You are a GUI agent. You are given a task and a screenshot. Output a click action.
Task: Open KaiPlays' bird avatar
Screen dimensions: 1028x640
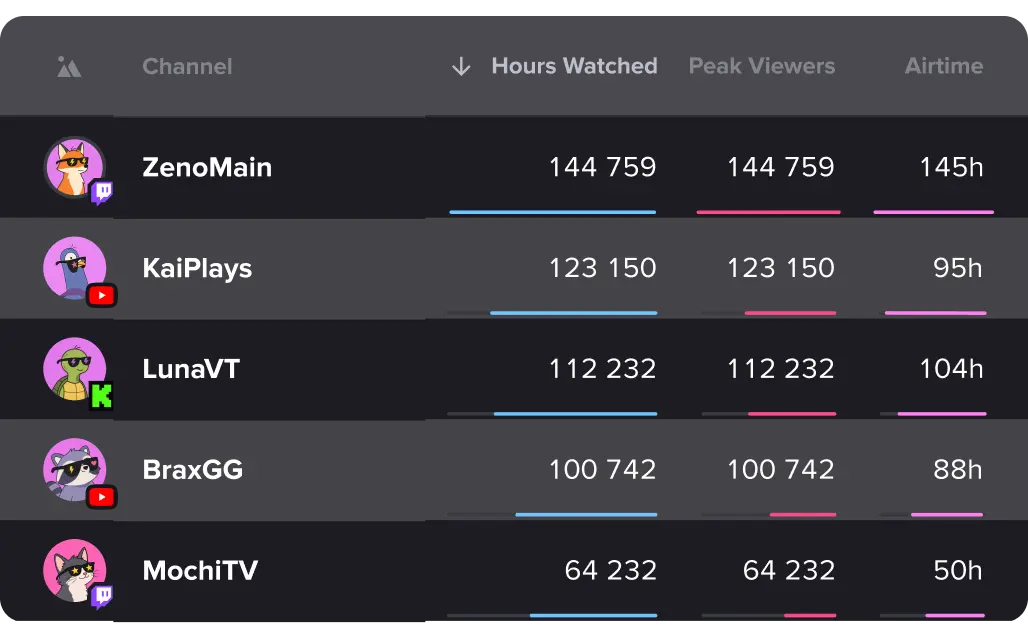coord(73,268)
